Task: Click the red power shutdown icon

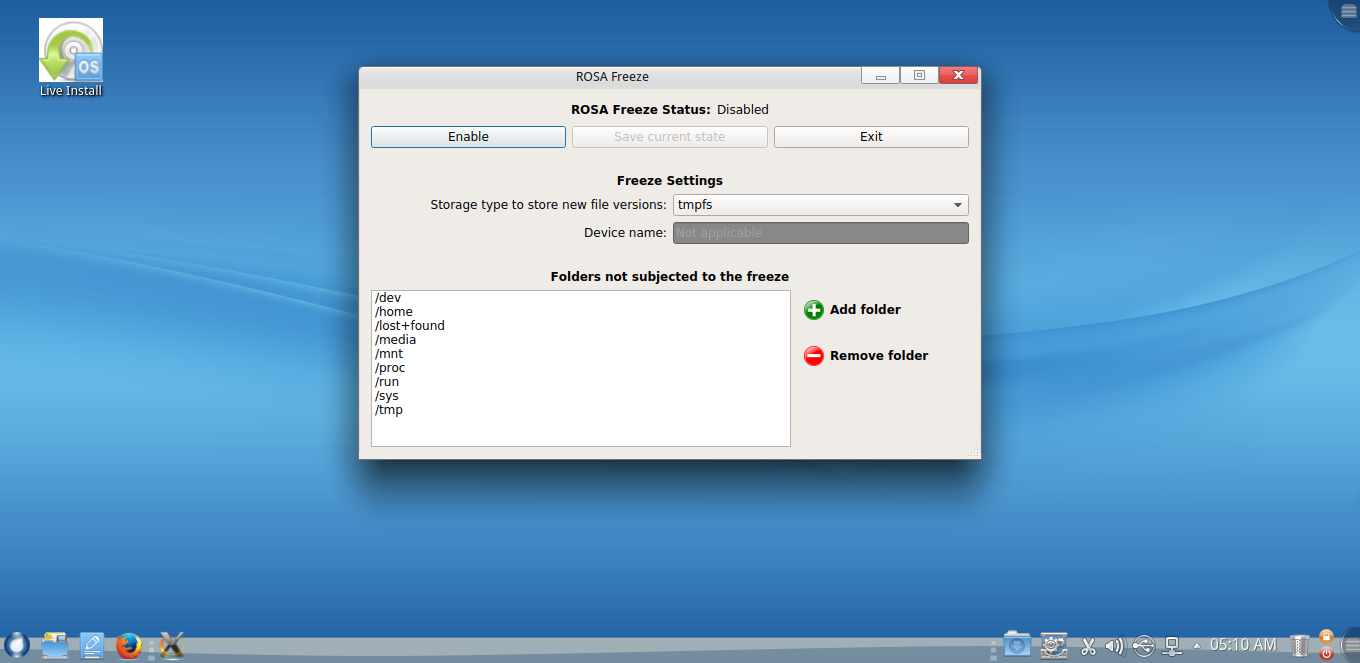Action: [x=1326, y=653]
